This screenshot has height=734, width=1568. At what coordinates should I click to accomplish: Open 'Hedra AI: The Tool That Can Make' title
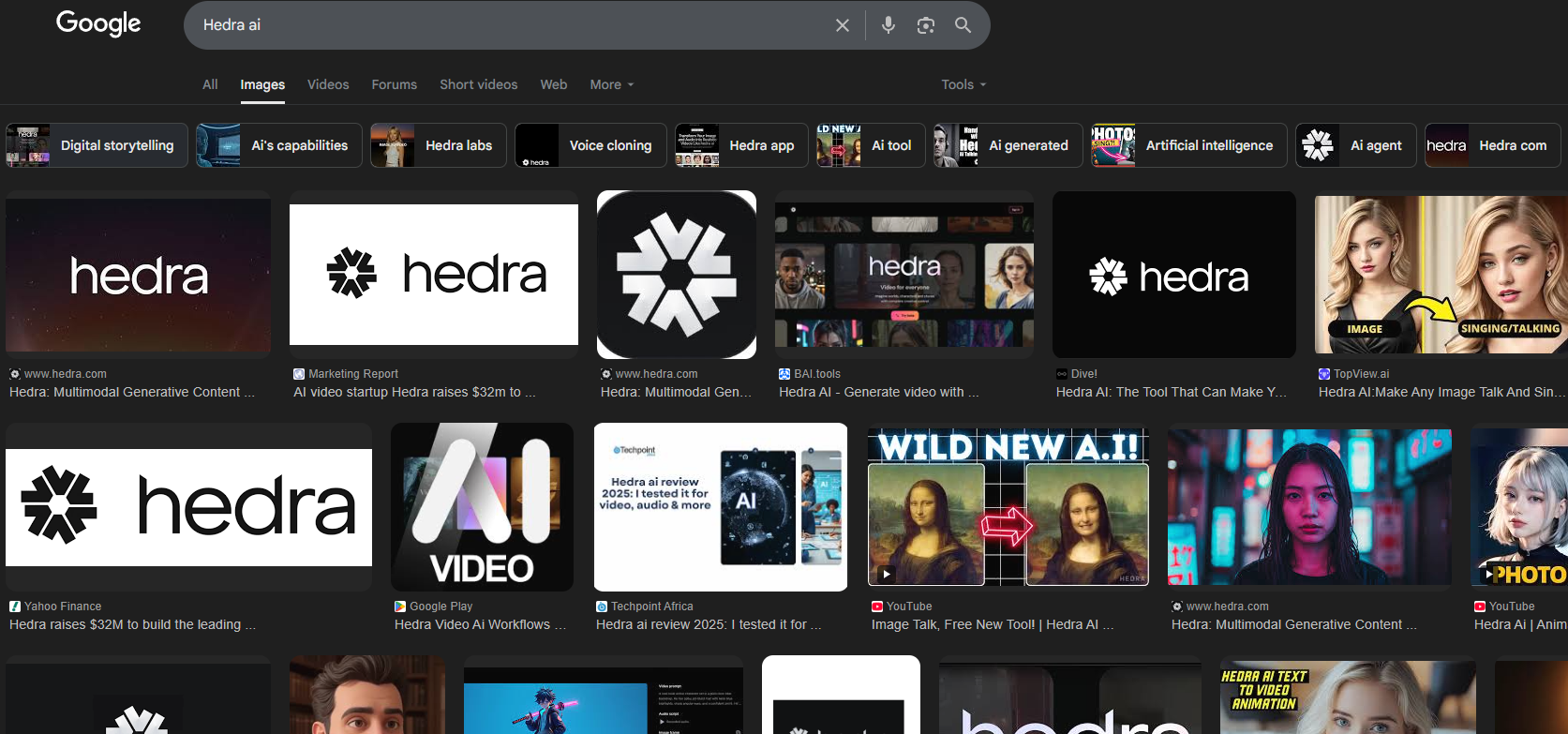(1172, 392)
